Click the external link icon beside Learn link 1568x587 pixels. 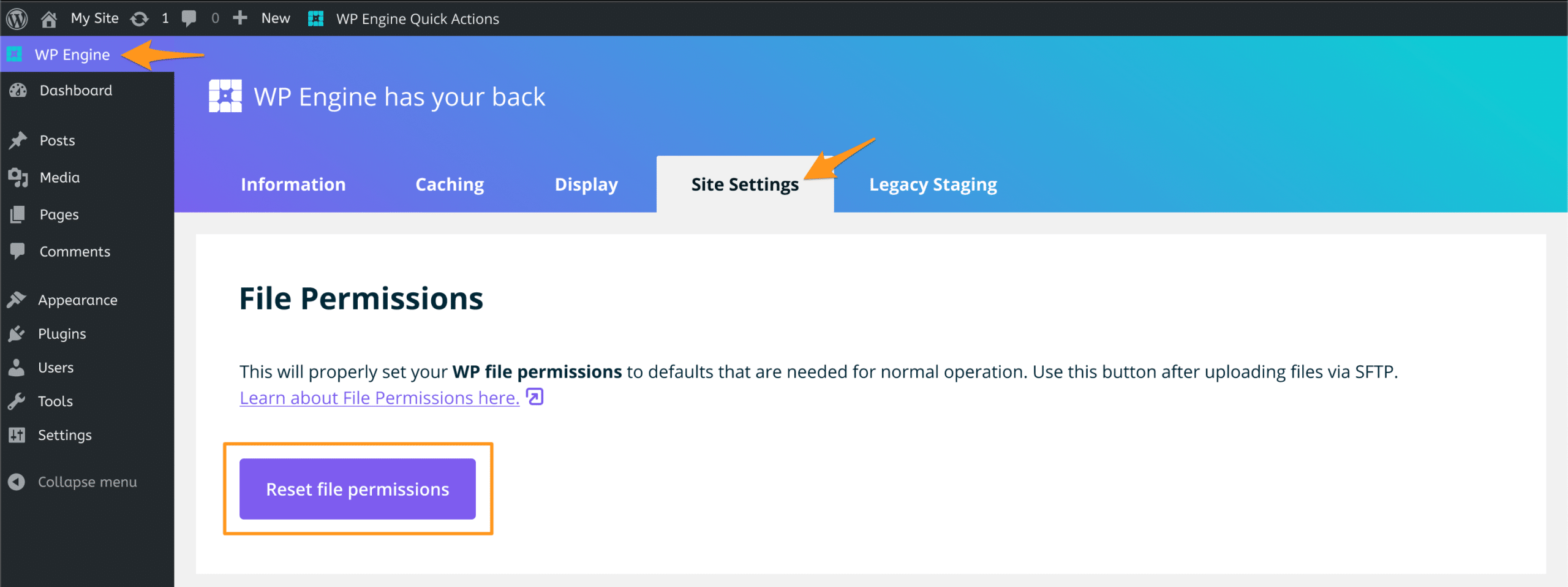click(535, 397)
